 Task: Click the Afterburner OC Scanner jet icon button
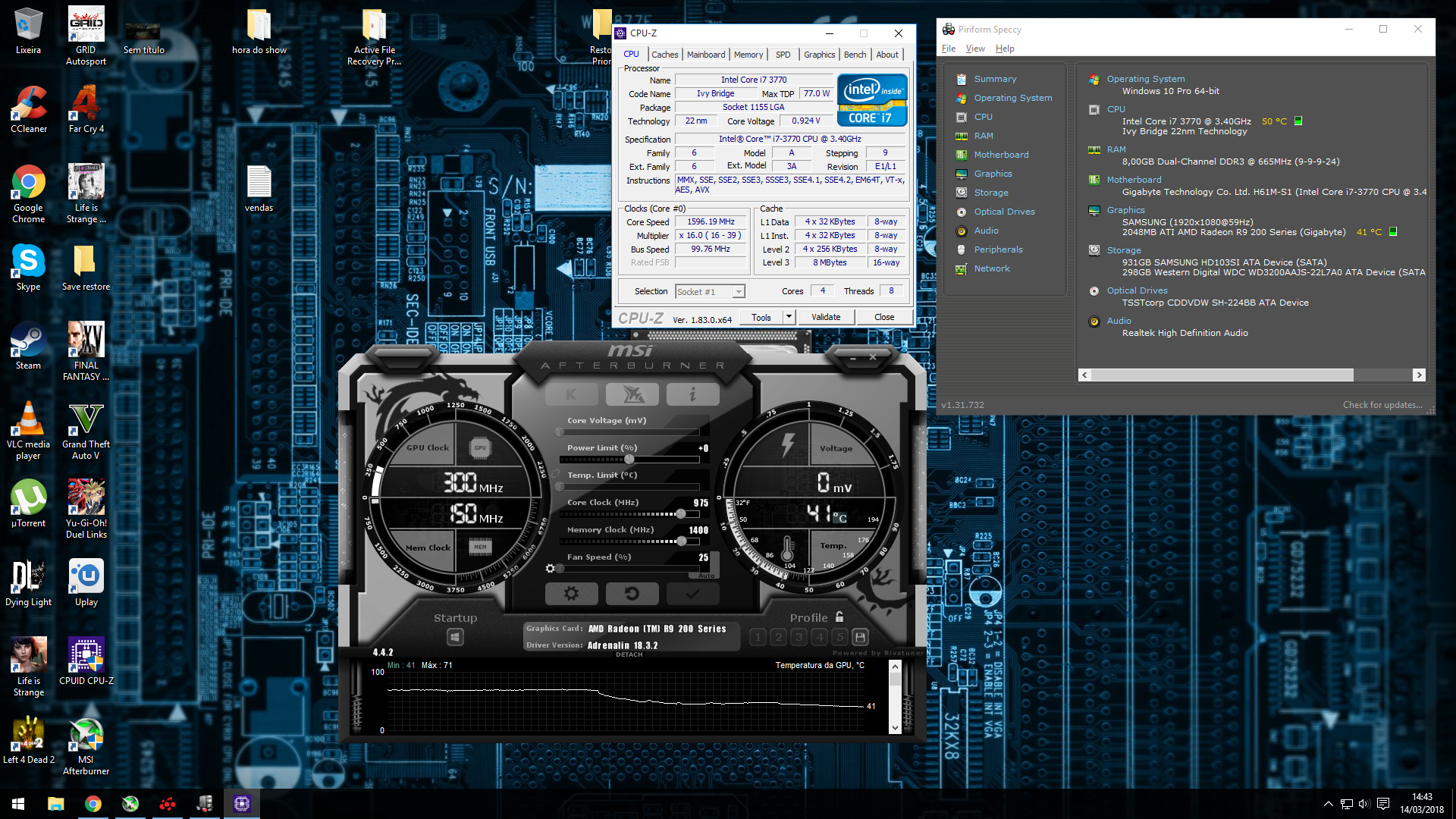(632, 394)
